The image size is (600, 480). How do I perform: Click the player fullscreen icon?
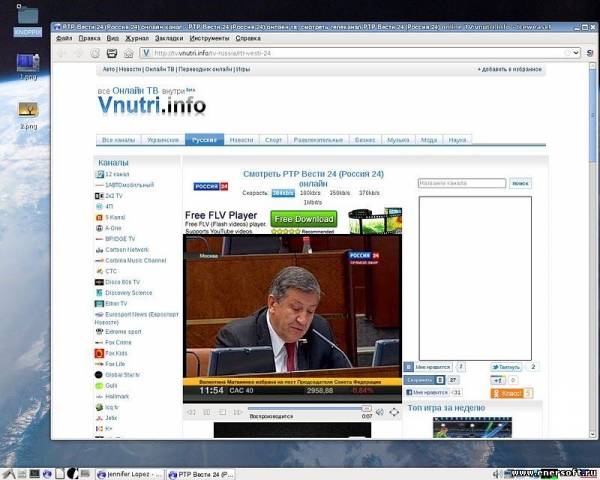pos(394,412)
